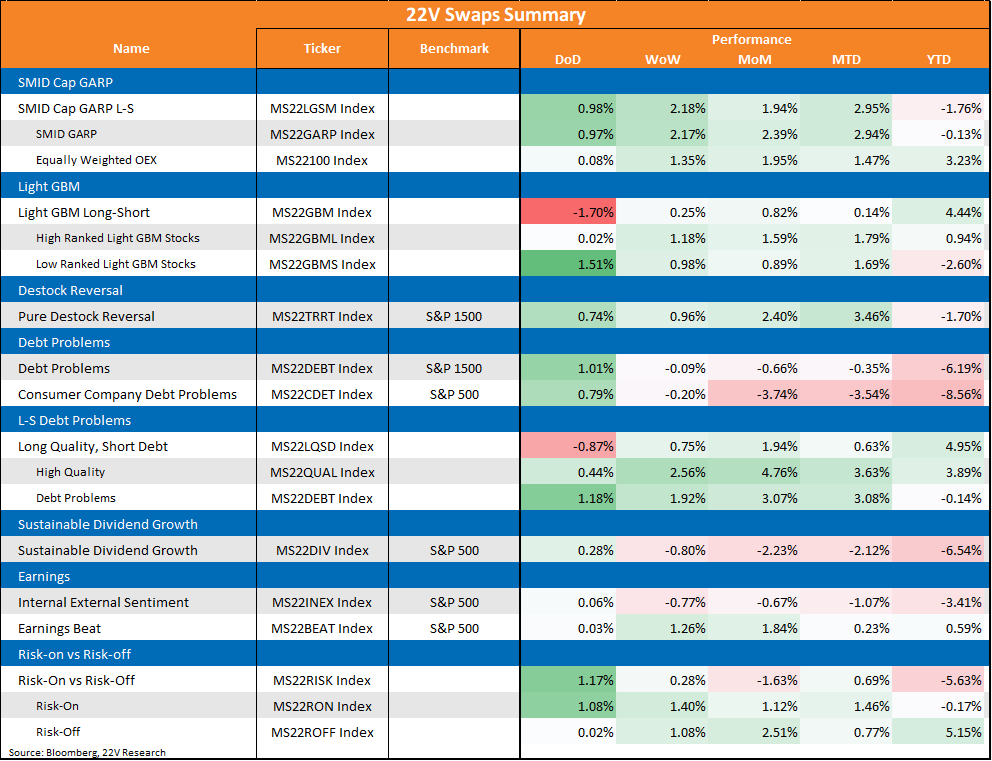Select the "MS22QUAL Index" ticker cell
The height and width of the screenshot is (761, 992).
pyautogui.click(x=323, y=473)
